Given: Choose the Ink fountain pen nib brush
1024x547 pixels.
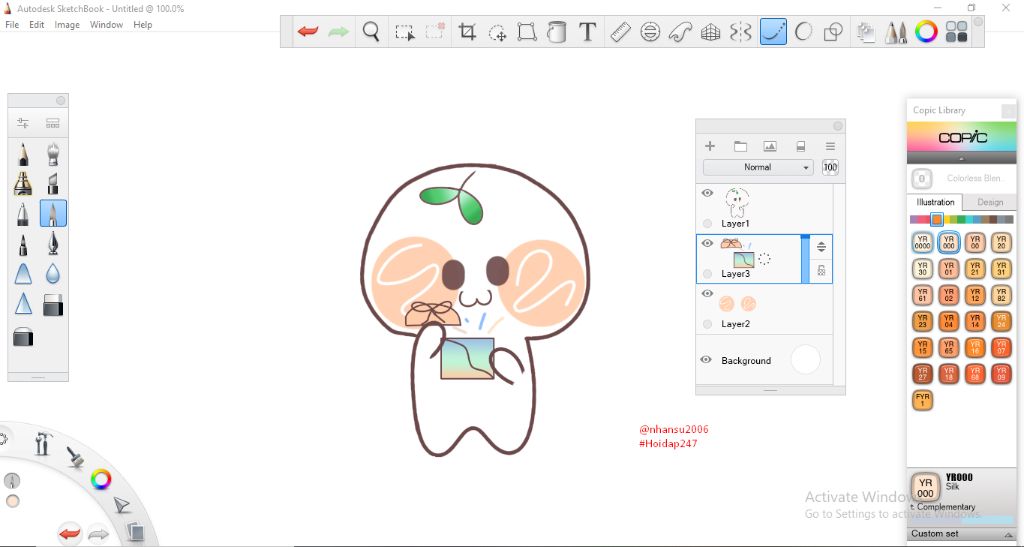Looking at the screenshot, I should [53, 244].
